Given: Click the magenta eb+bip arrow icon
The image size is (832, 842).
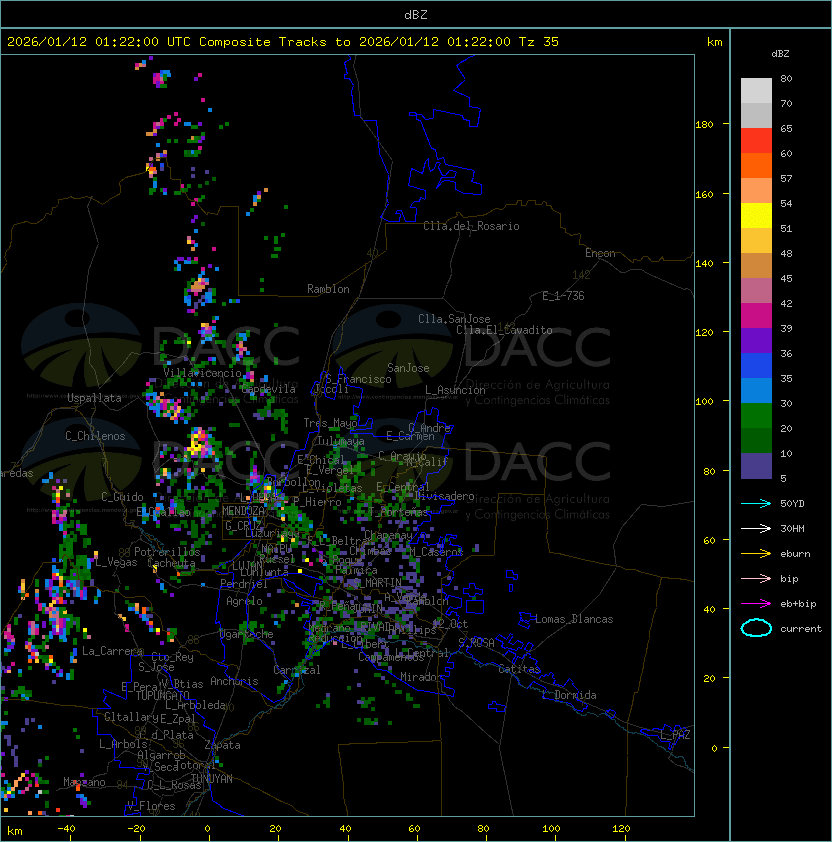Looking at the screenshot, I should point(756,603).
